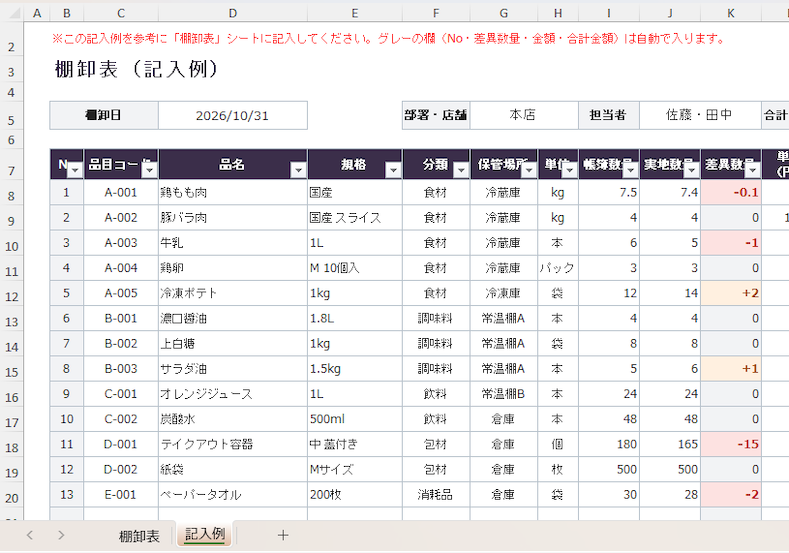Screen dimensions: 789x553
Task: Expand the 実地数量 column filter
Action: [x=691, y=171]
